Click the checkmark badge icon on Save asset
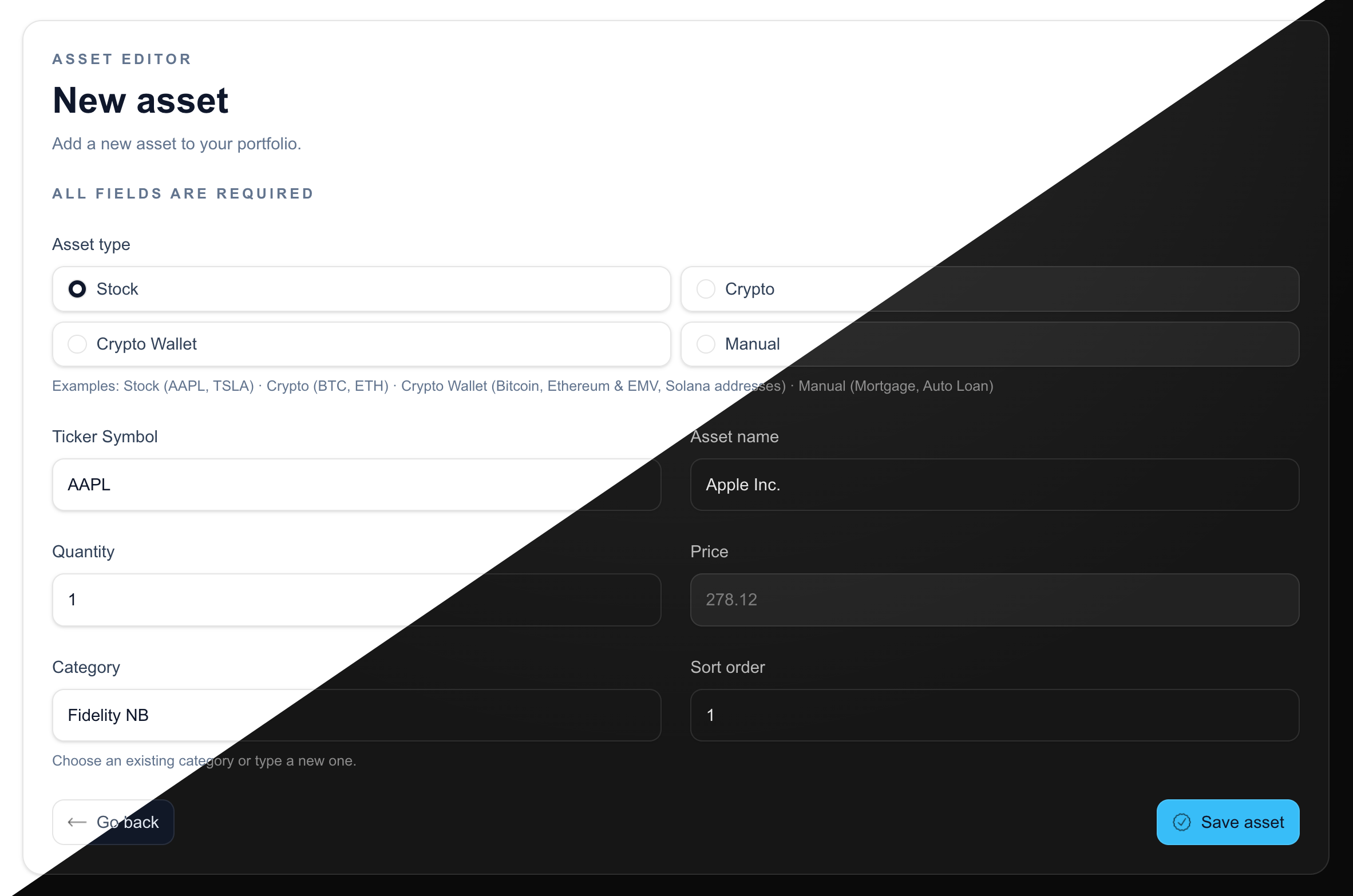Viewport: 1353px width, 896px height. click(1182, 822)
